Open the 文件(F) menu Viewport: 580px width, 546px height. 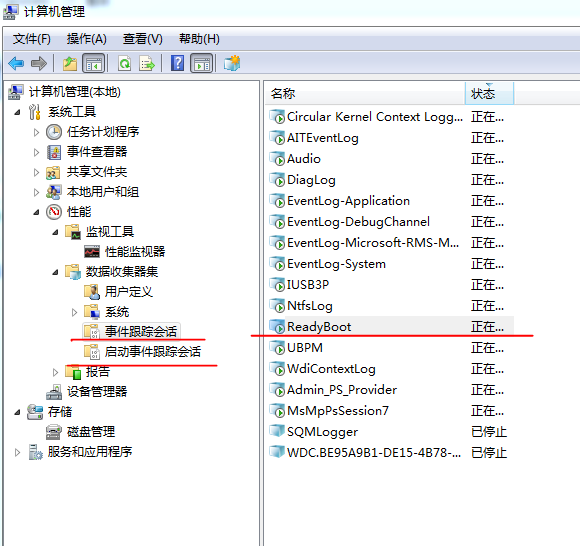(32, 39)
